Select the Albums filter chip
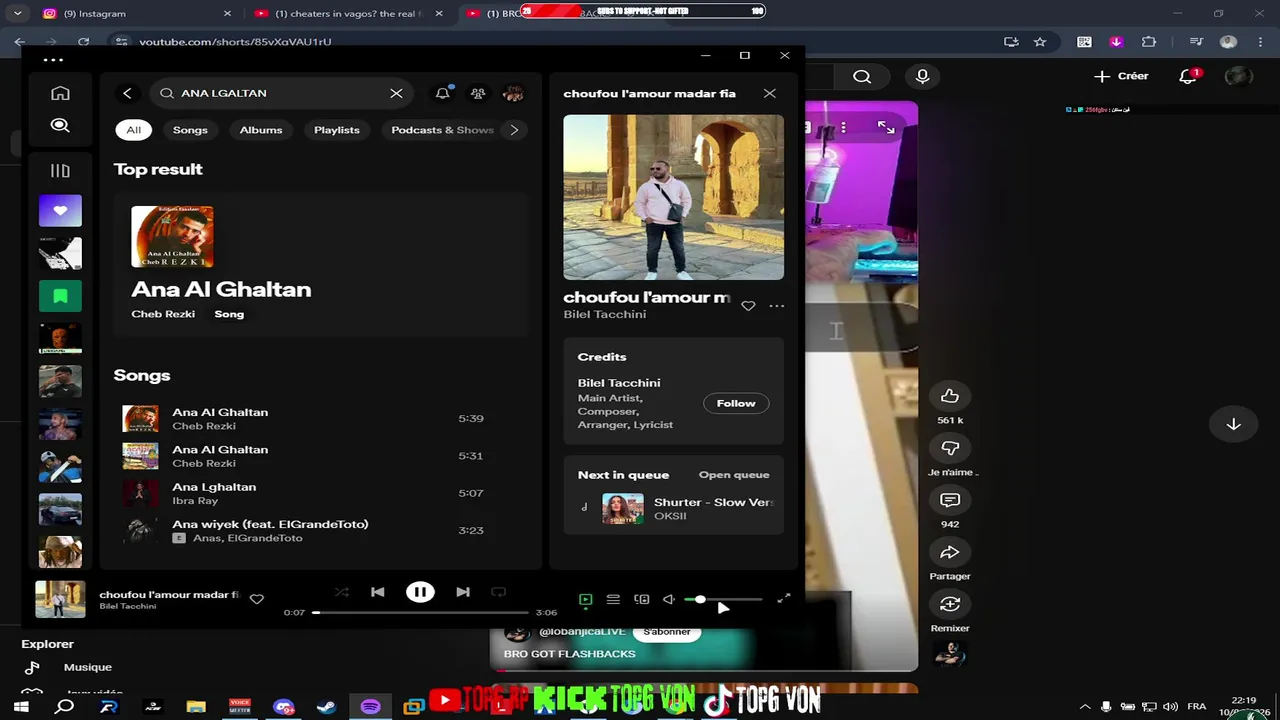1280x720 pixels. tap(261, 130)
